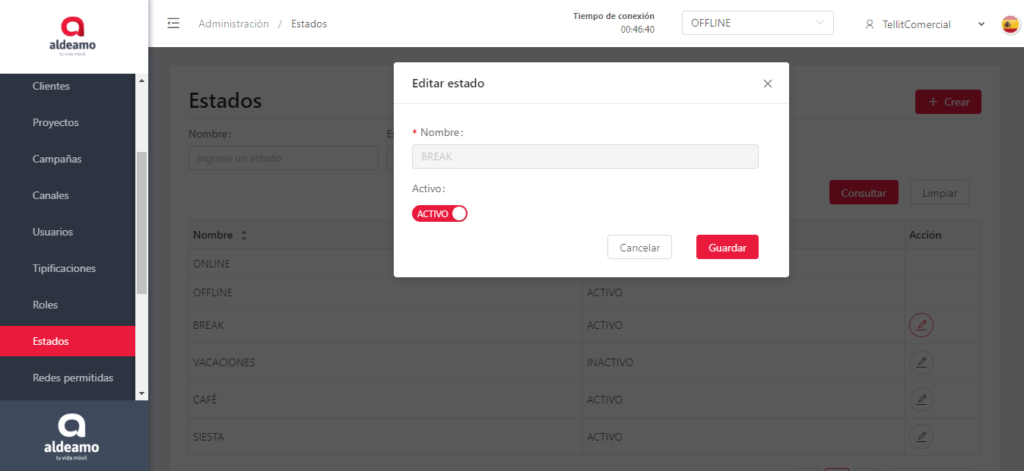
Task: Open Clientes in the sidebar
Action: click(51, 86)
